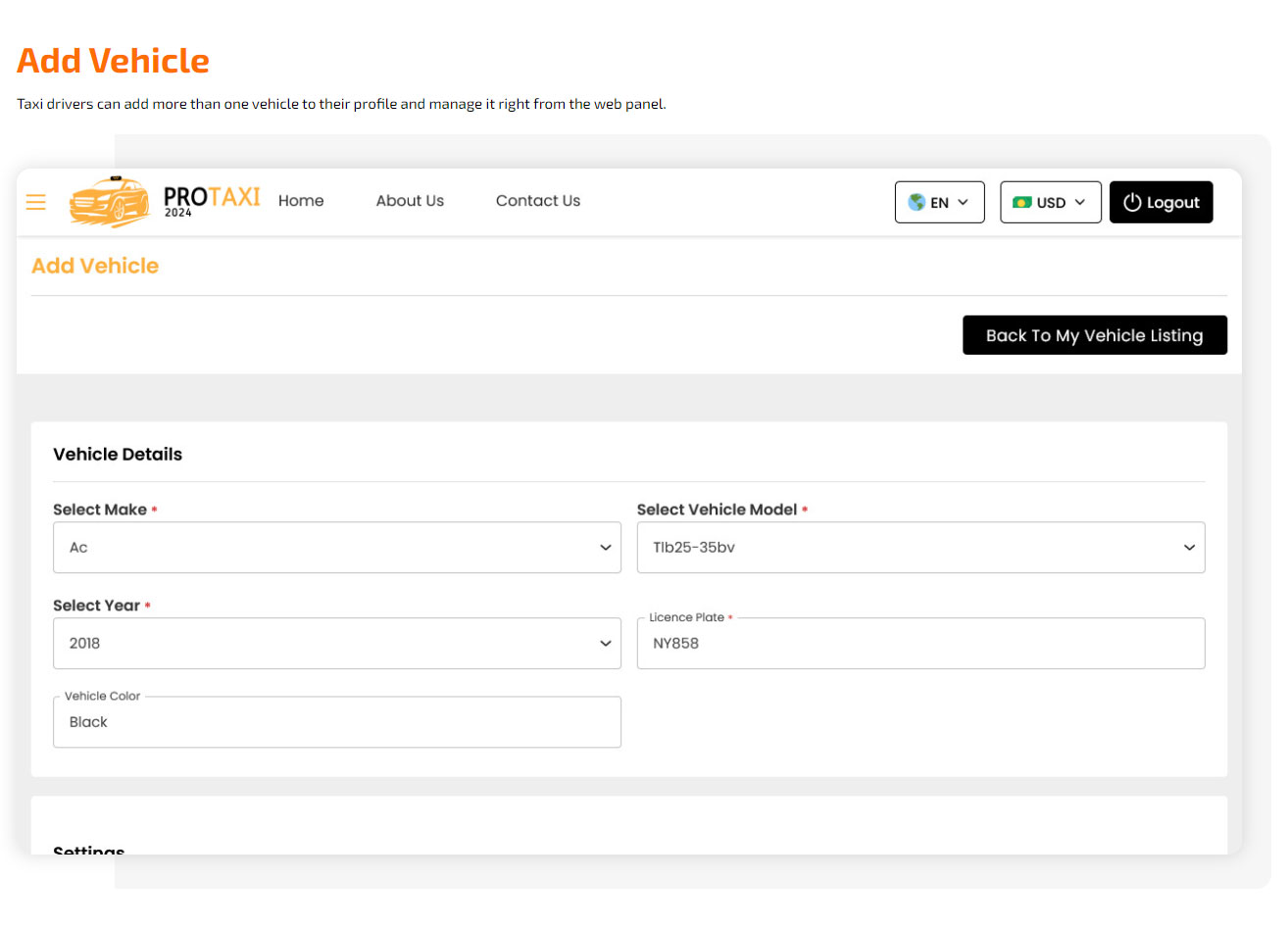Screen dimensions: 1288x928
Task: Click the yellow Add Vehicle panel heading
Action: [x=95, y=266]
